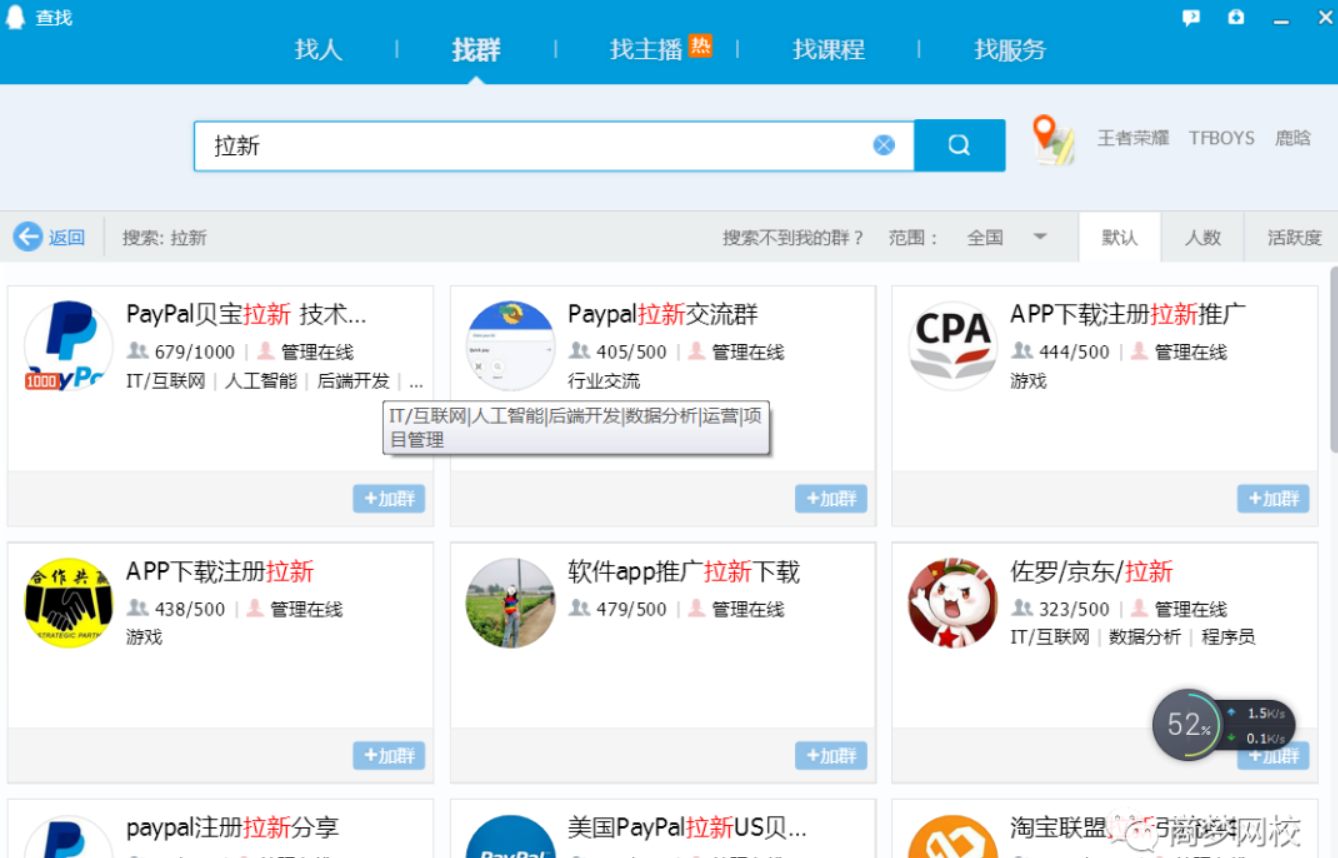The height and width of the screenshot is (858, 1338).
Task: Go to the 找课程 tab
Action: (829, 49)
